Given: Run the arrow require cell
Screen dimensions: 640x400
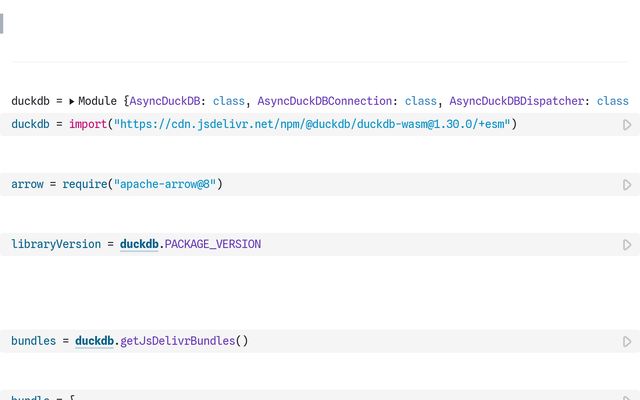Looking at the screenshot, I should [x=627, y=185].
